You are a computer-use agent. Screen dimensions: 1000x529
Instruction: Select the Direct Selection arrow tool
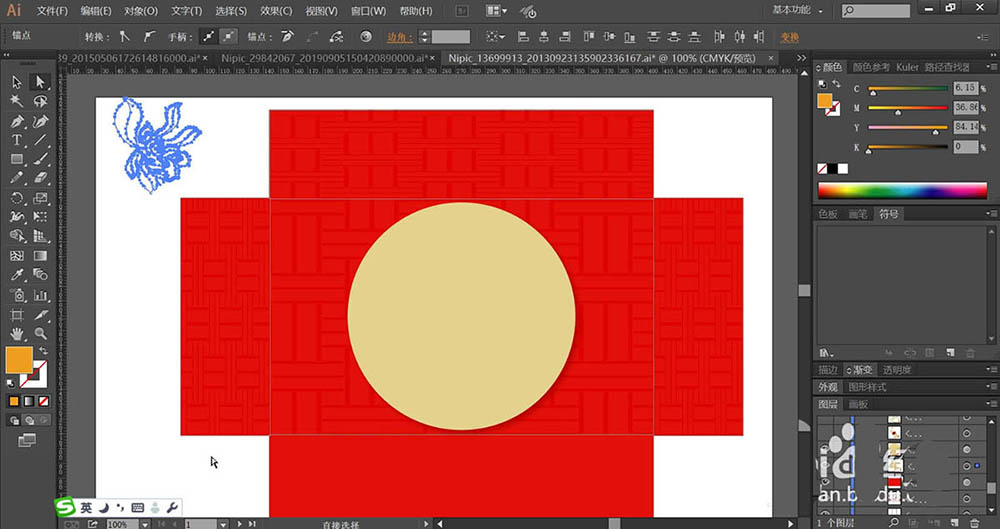pyautogui.click(x=40, y=82)
